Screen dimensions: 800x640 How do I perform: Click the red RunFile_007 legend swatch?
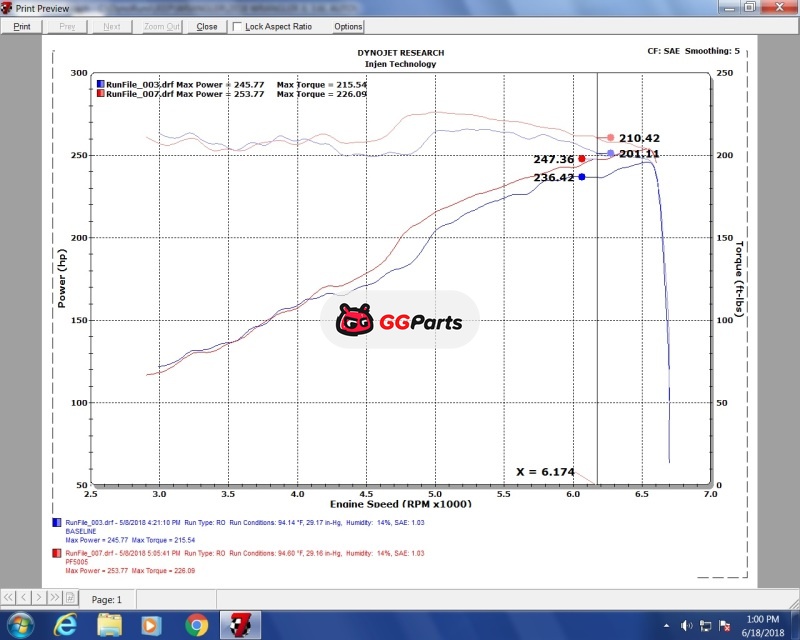click(x=100, y=94)
